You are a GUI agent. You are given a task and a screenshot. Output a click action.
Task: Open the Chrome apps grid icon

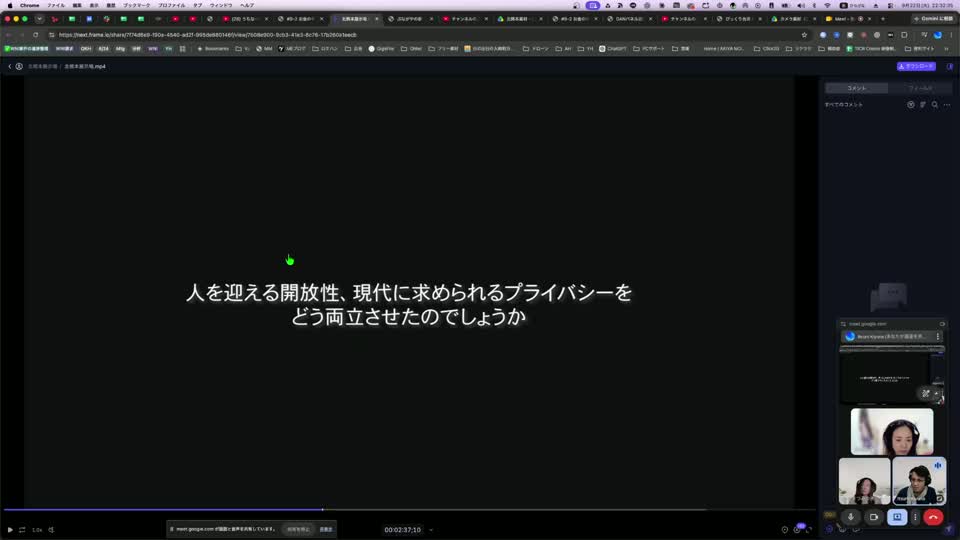pos(182,48)
